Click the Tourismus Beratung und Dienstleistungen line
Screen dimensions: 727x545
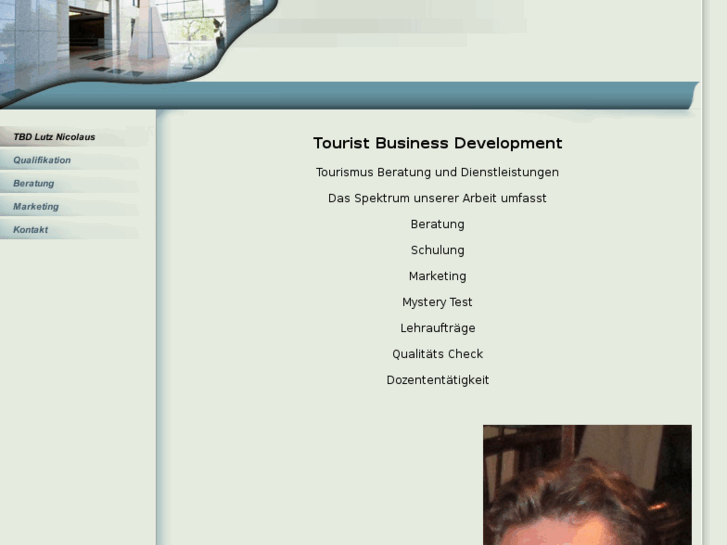(437, 172)
